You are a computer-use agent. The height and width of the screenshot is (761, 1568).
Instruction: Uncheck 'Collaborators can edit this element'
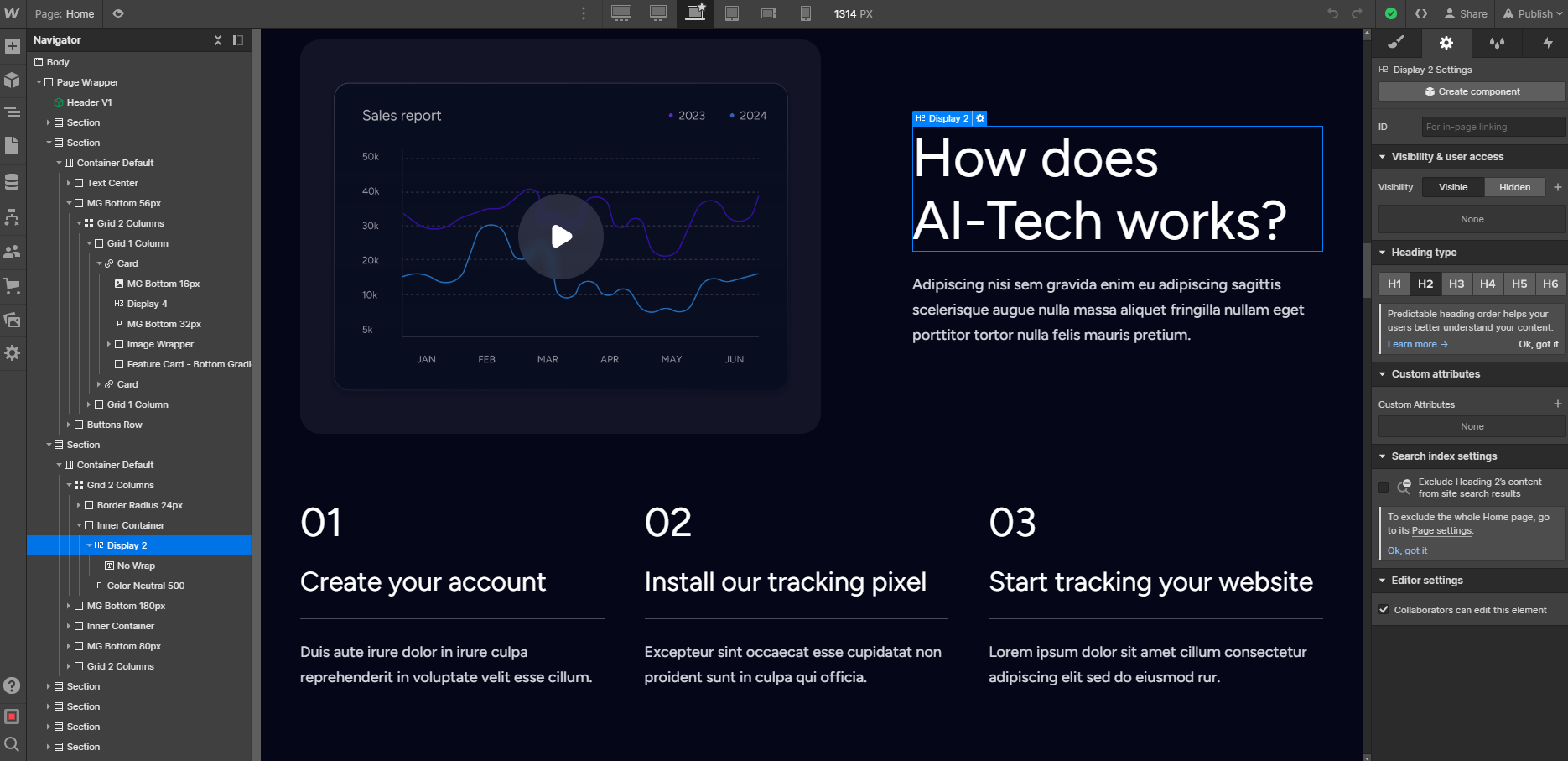1384,610
